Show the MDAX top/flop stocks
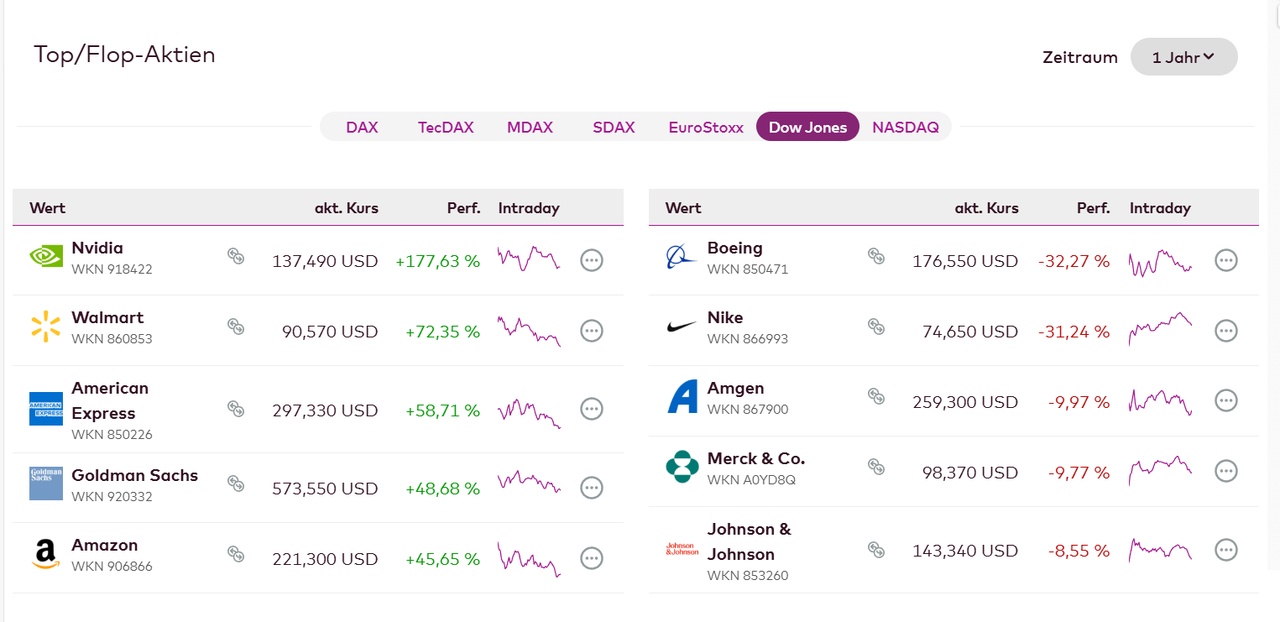The width and height of the screenshot is (1280, 622). [x=530, y=127]
